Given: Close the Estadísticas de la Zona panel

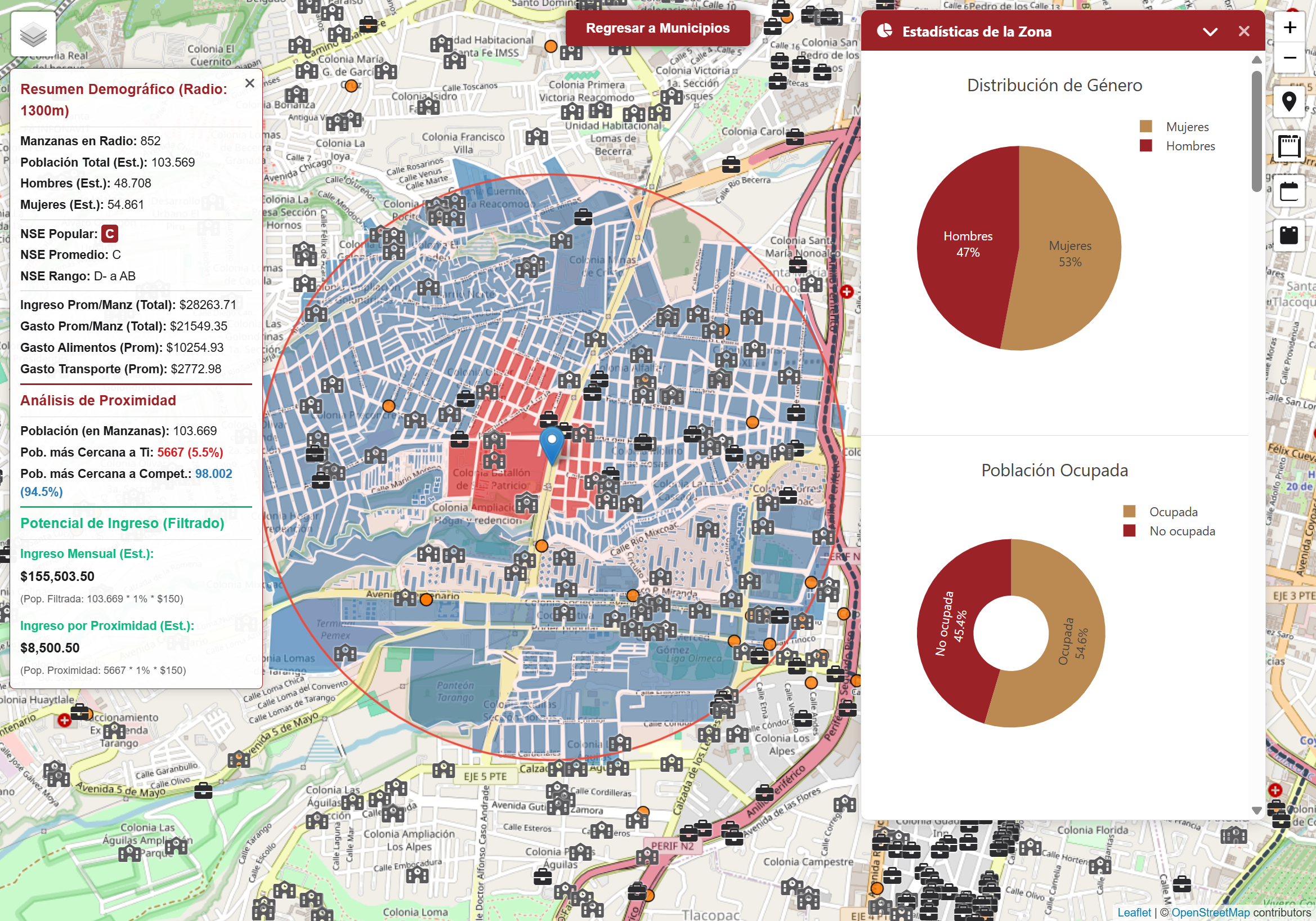Looking at the screenshot, I should pos(1243,32).
